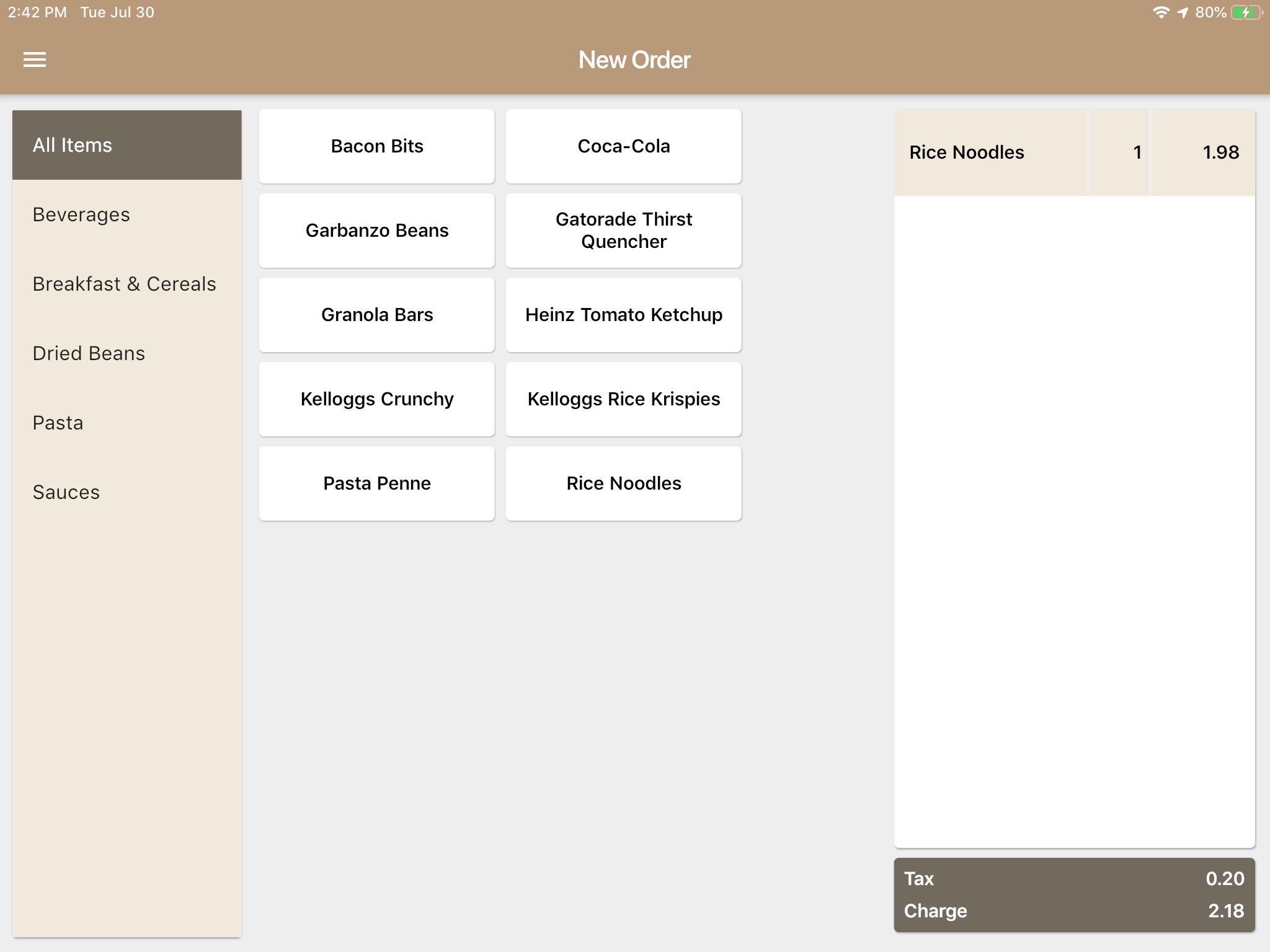Click Dried Beans category in sidebar

click(89, 353)
